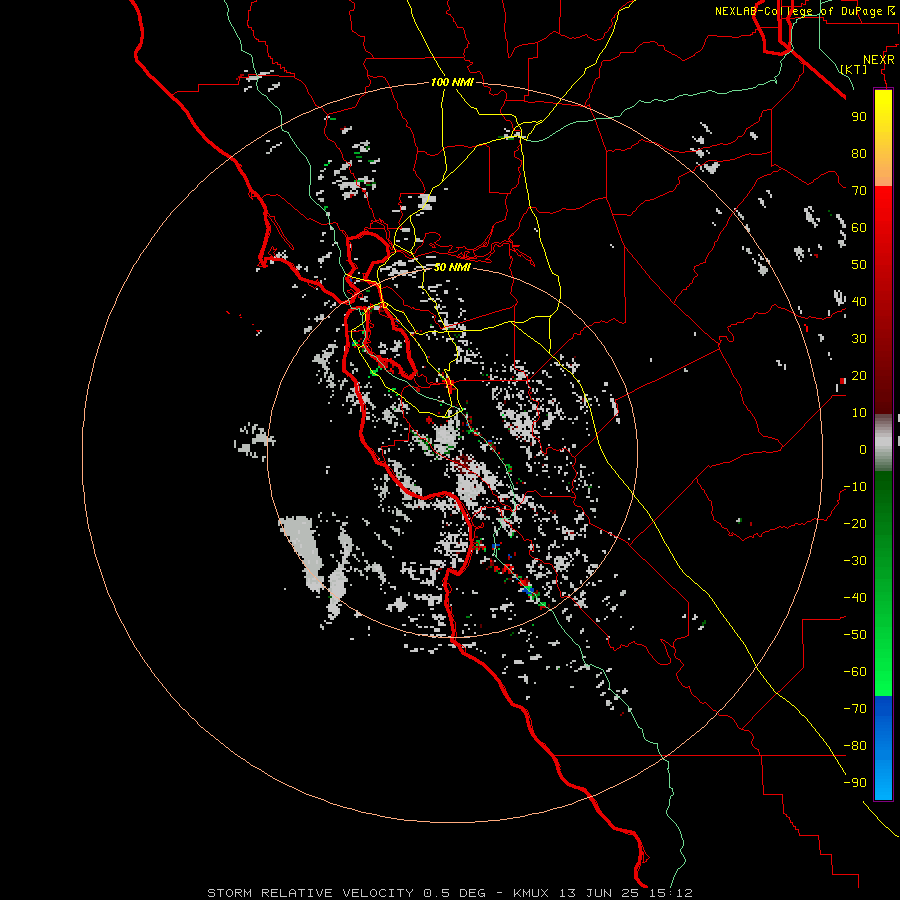Click the 90 value on the scale
900x900 pixels.
(x=859, y=117)
